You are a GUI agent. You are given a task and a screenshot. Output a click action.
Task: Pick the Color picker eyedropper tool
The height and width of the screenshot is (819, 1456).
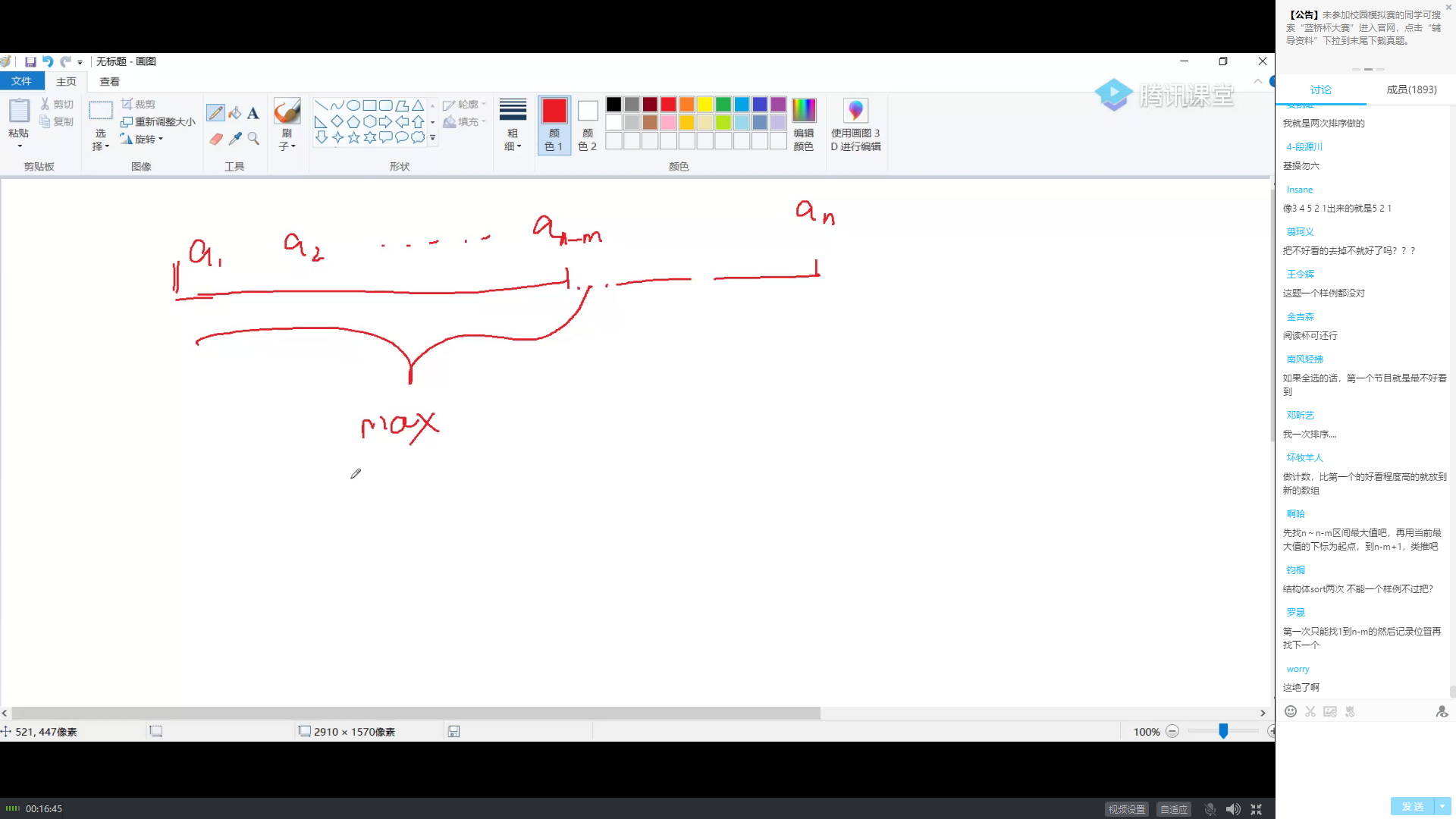(235, 139)
